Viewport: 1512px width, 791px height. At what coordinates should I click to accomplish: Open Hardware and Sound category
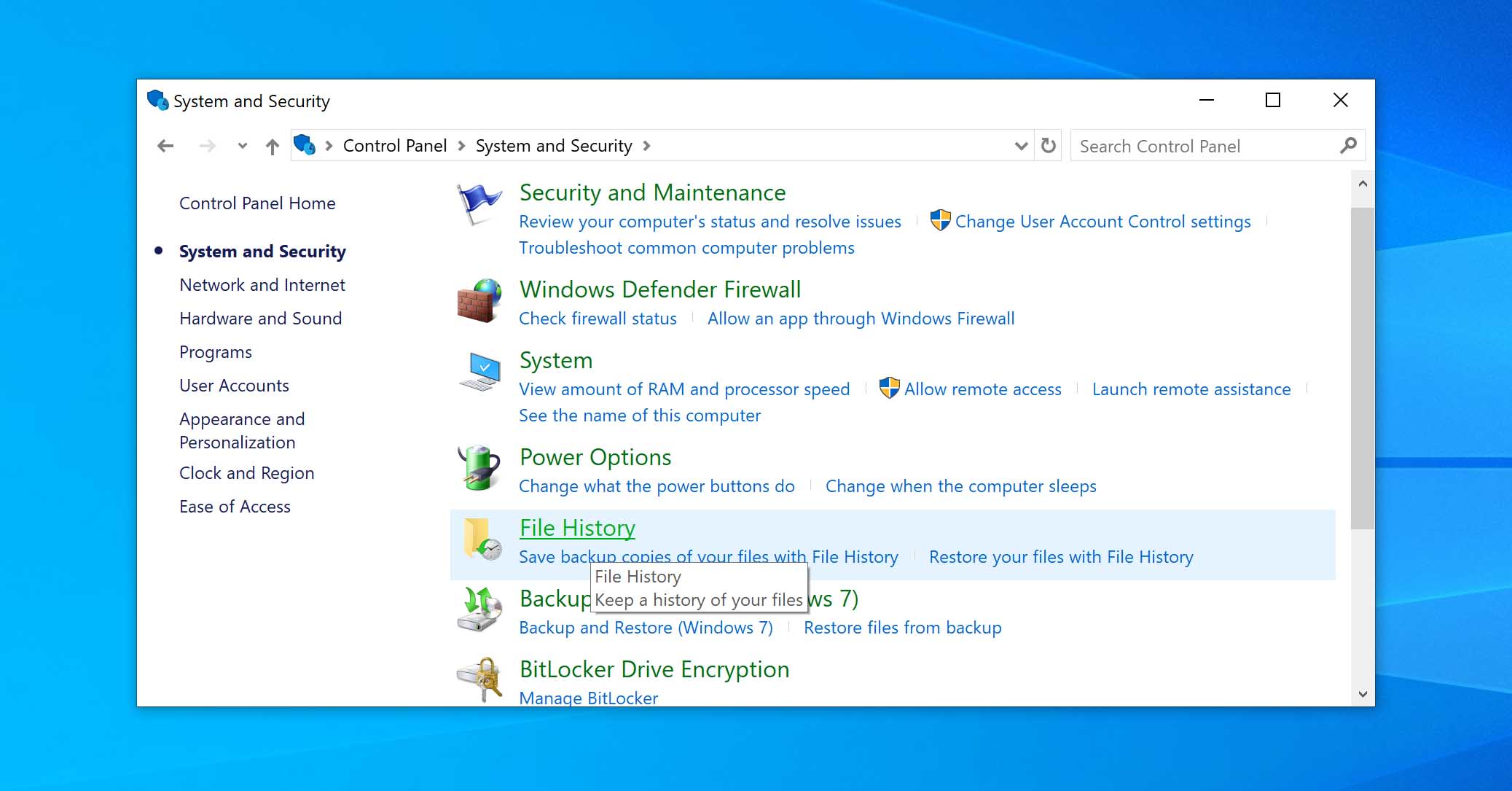[x=261, y=319]
